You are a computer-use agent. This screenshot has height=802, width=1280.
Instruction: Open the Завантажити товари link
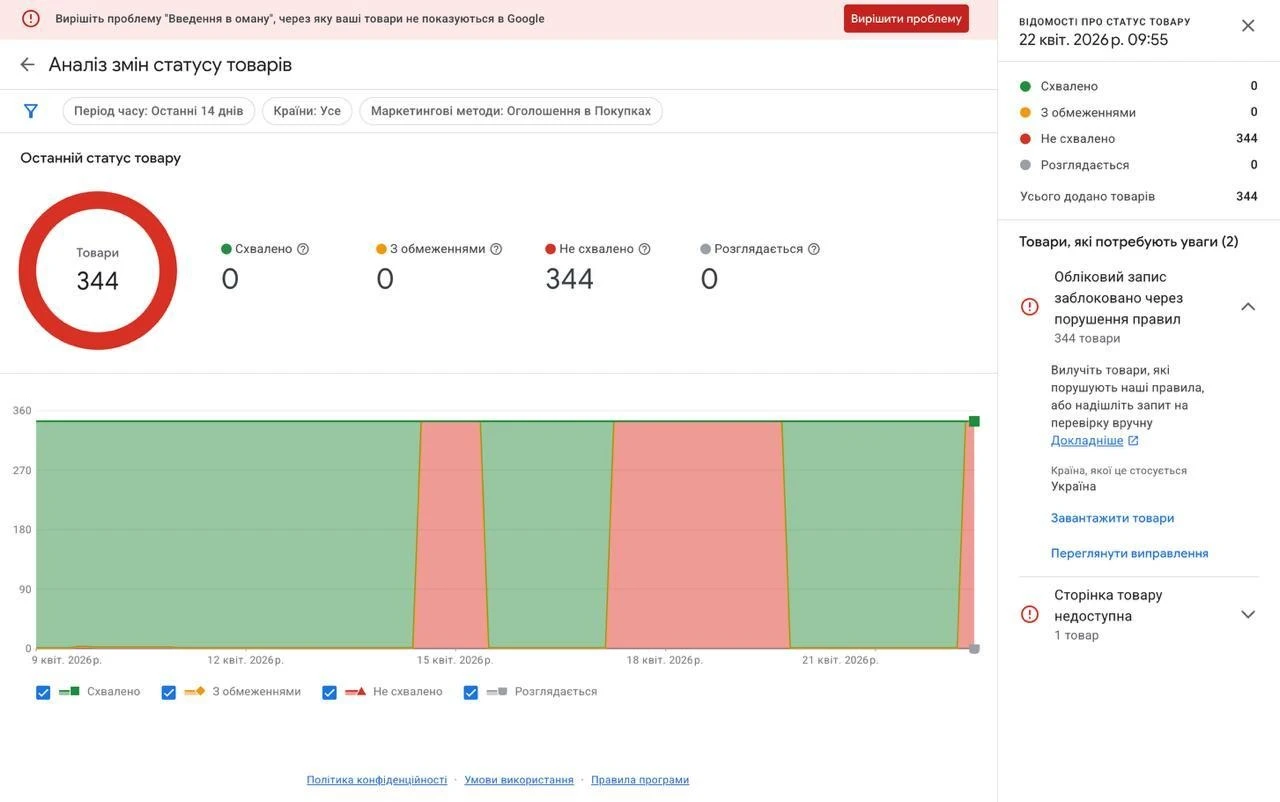(1112, 518)
